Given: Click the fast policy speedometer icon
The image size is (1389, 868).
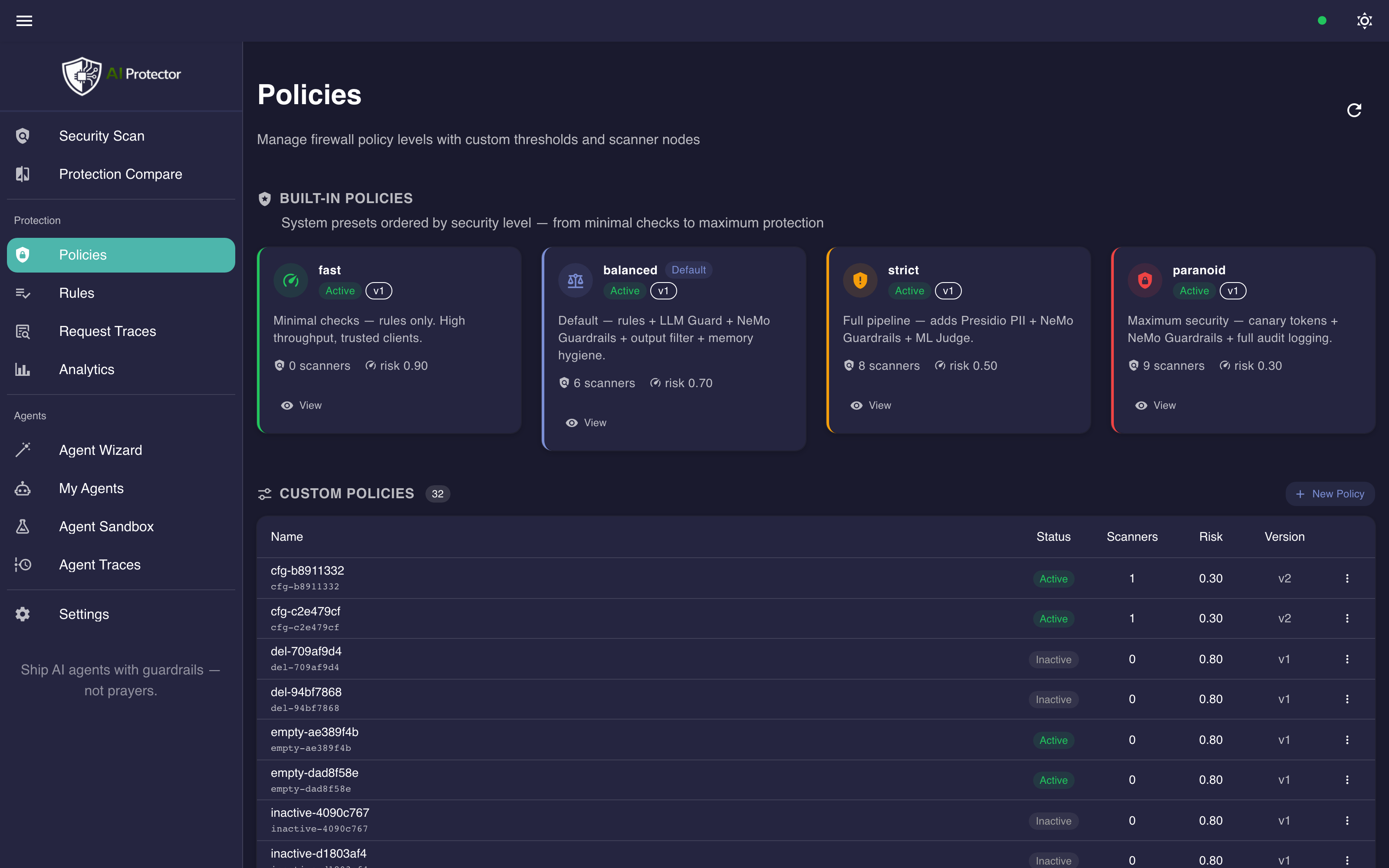Looking at the screenshot, I should (291, 280).
